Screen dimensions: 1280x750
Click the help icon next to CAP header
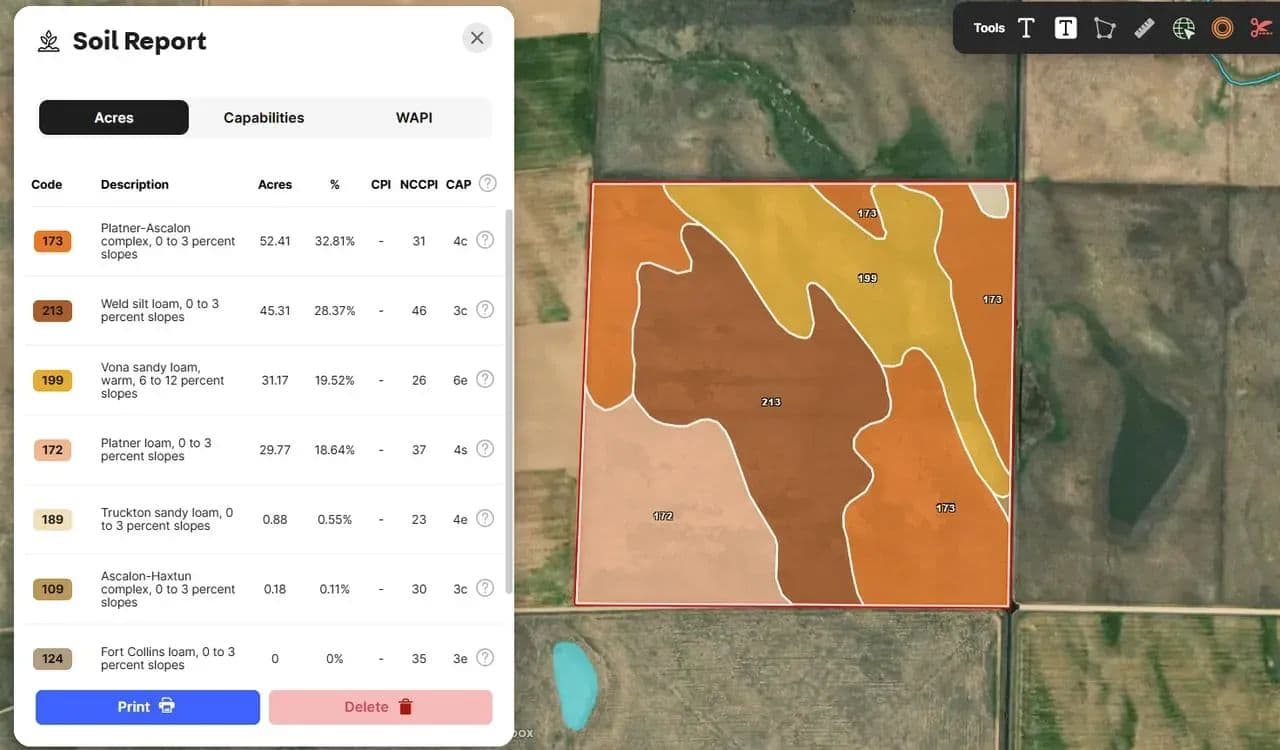click(x=487, y=183)
